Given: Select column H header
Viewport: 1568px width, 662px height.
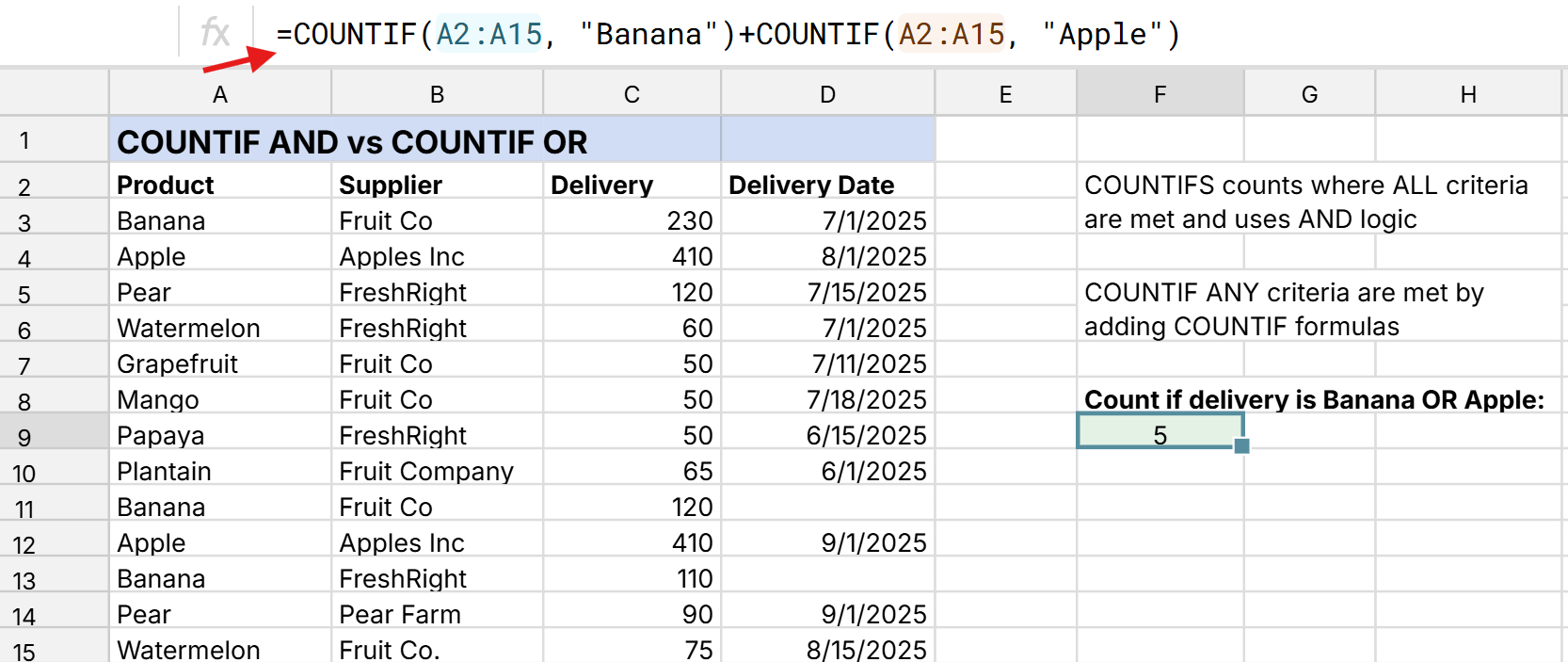Looking at the screenshot, I should point(1467,94).
